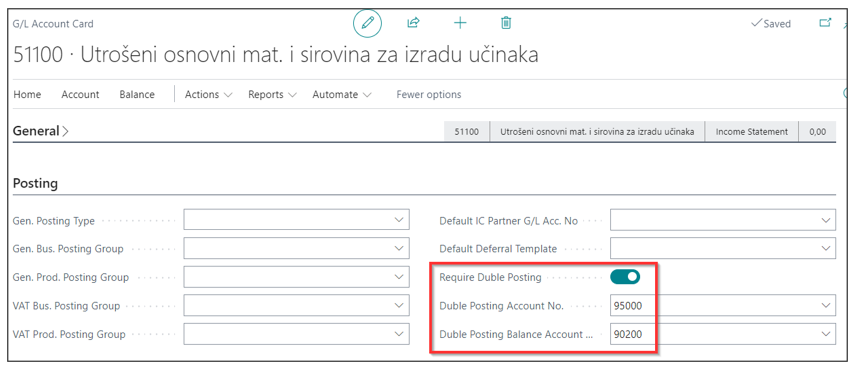This screenshot has height=370, width=855.
Task: Click the Delete trash can icon
Action: [506, 23]
